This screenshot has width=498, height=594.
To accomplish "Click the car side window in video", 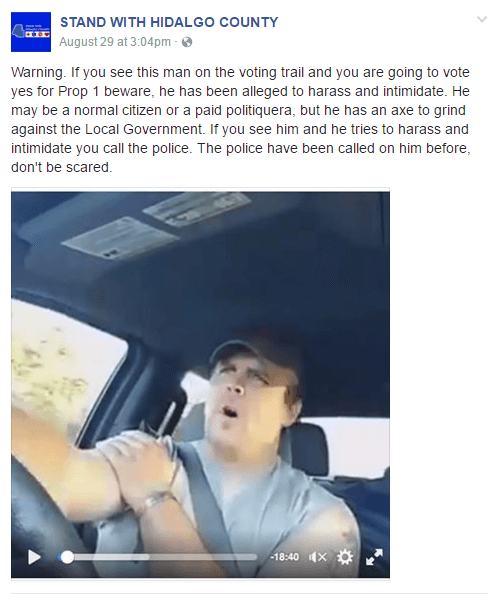I will coord(64,364).
